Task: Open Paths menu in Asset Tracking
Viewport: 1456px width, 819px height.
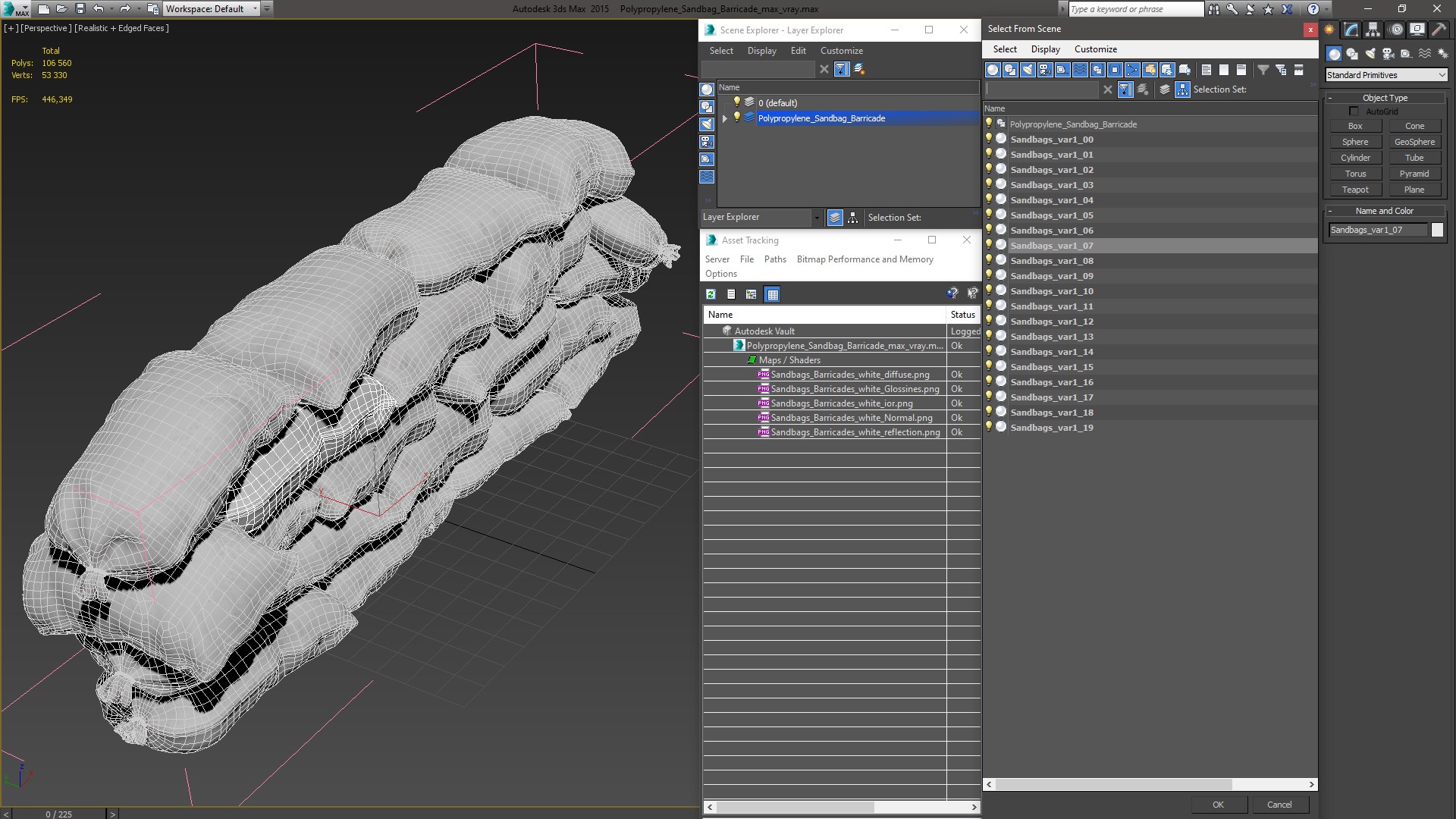Action: point(775,259)
